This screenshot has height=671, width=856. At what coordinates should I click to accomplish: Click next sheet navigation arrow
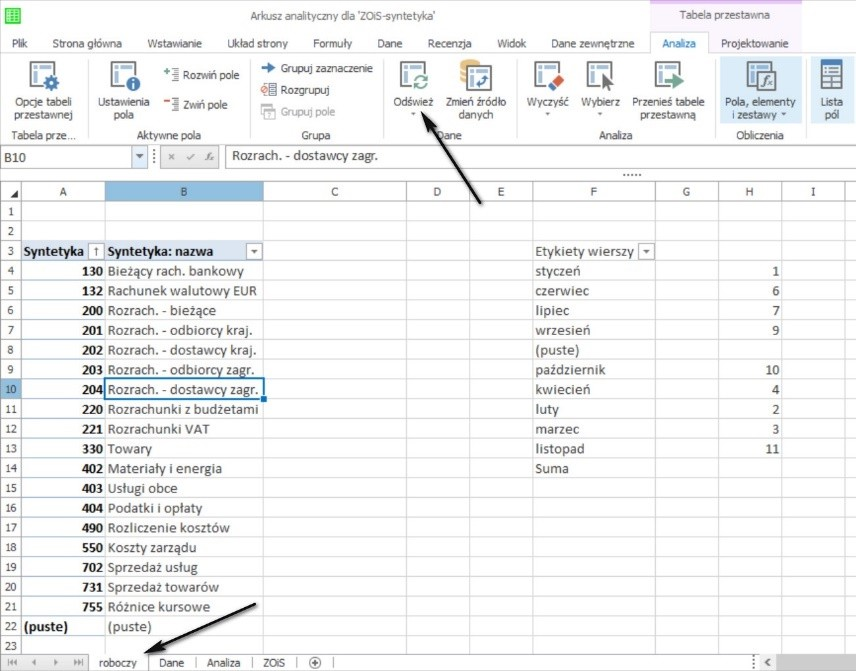coord(56,662)
